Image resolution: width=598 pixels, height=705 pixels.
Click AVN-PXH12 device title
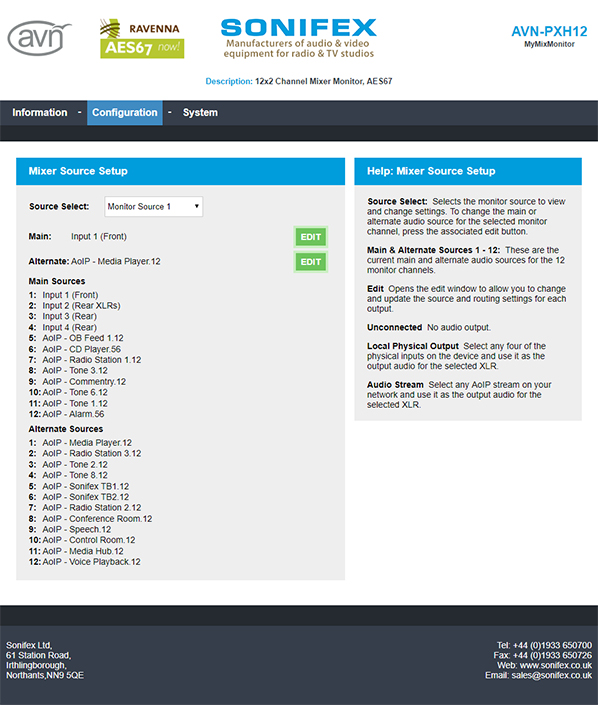(x=549, y=31)
